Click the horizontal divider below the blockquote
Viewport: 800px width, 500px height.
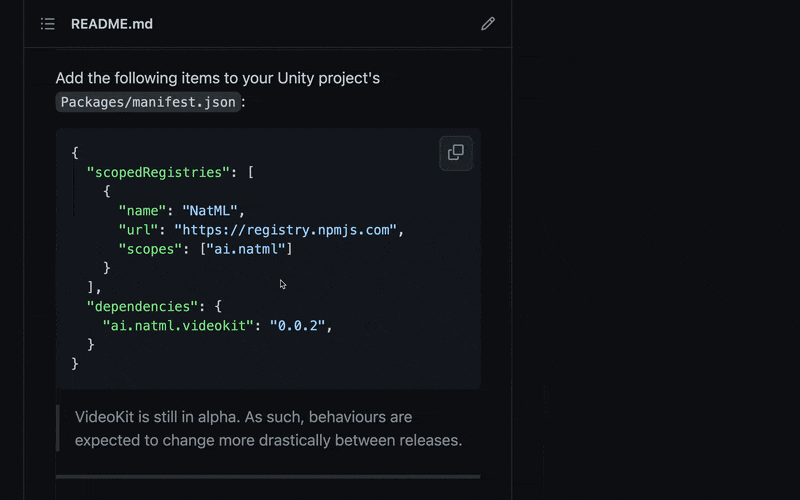tap(268, 477)
